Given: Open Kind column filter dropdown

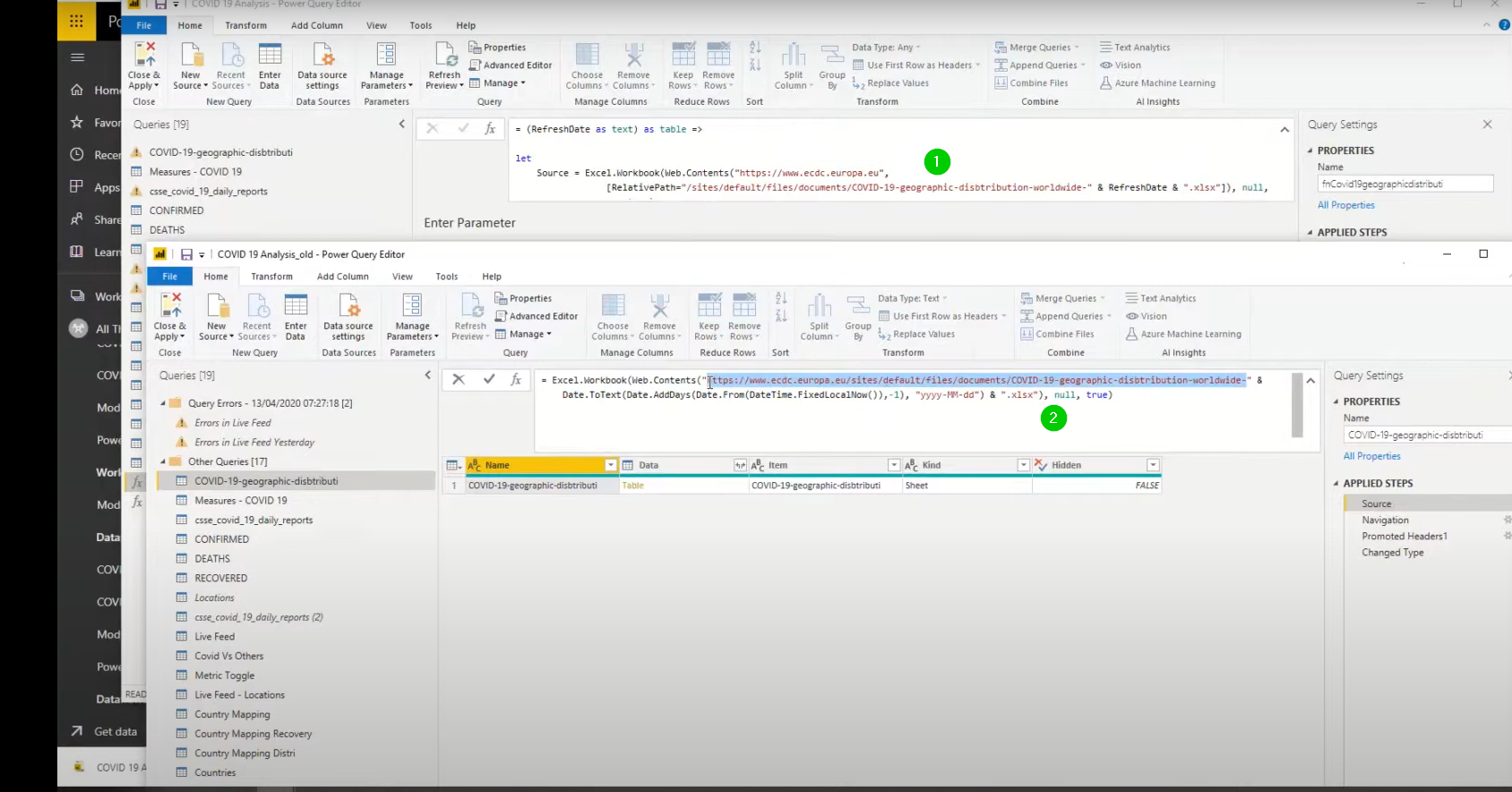Looking at the screenshot, I should tap(1023, 465).
